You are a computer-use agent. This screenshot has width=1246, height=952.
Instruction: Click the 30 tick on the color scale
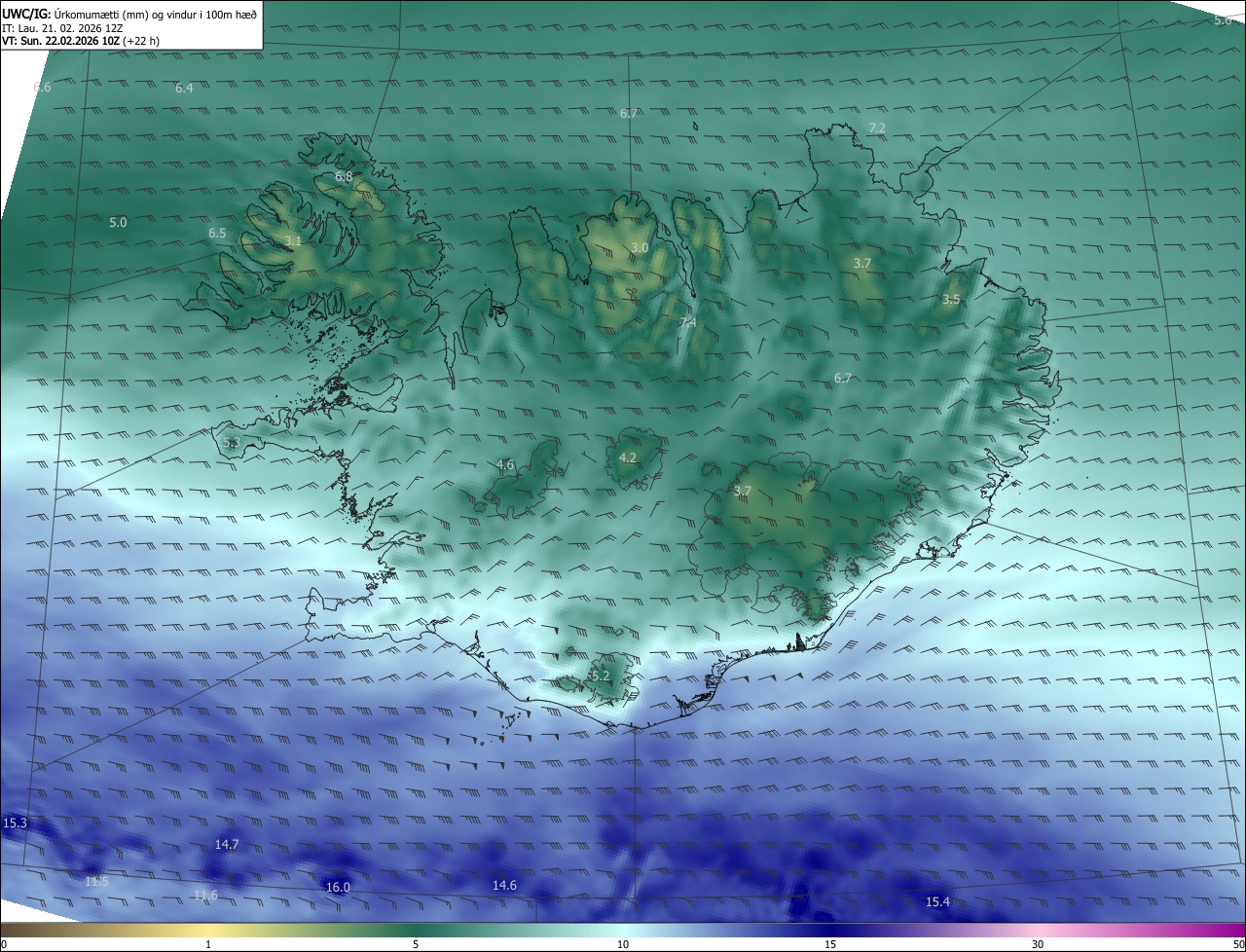point(1038,944)
